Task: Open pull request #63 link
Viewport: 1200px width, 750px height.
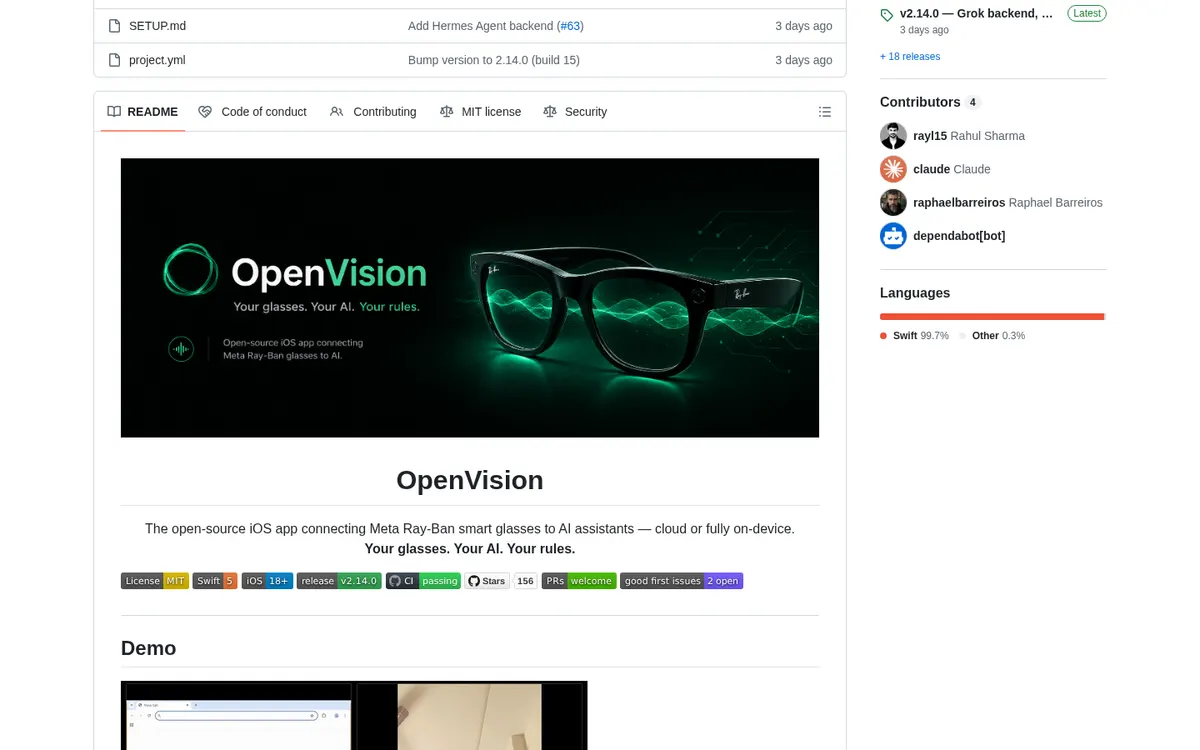Action: coord(570,26)
